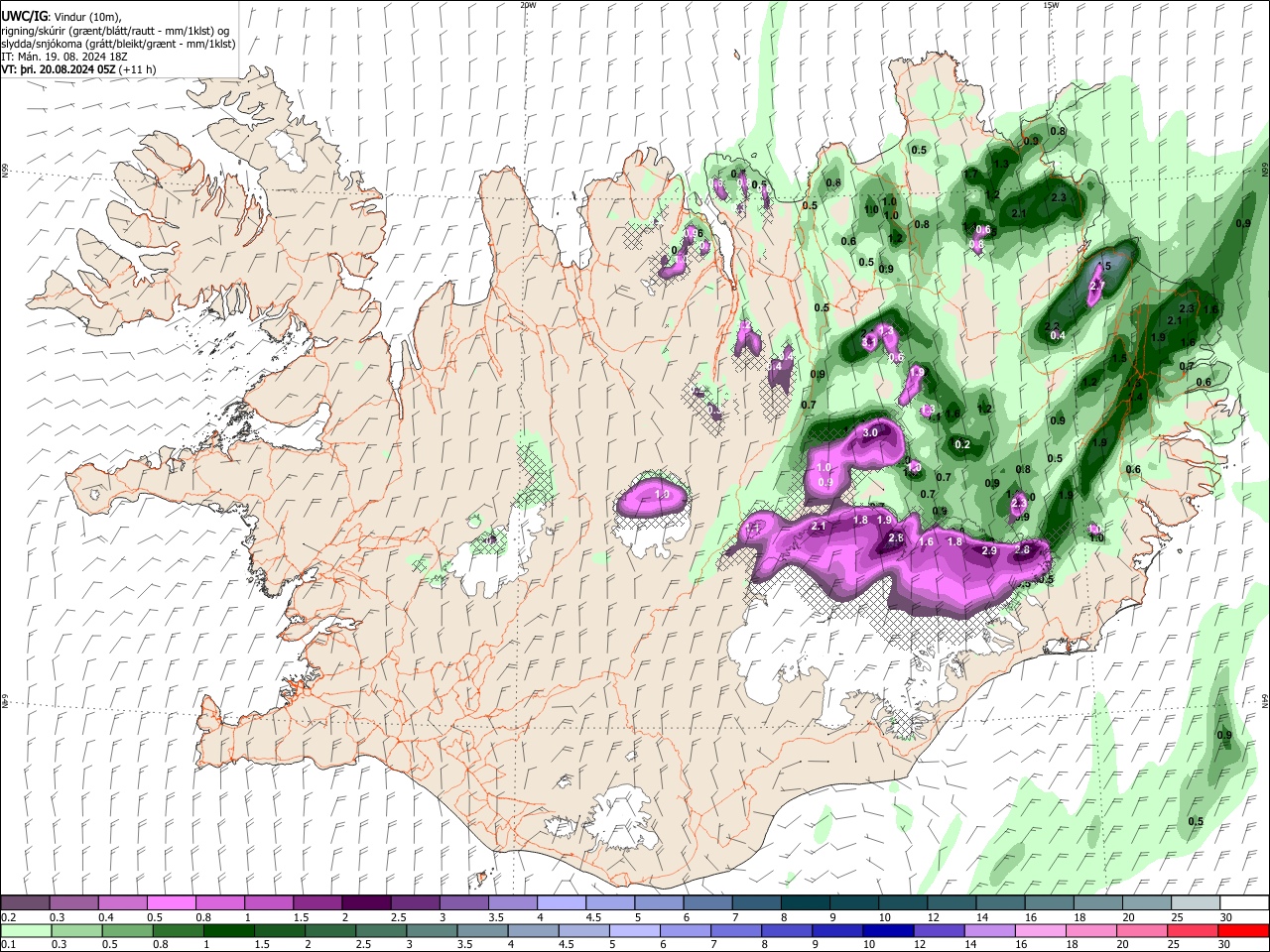
Task: Click bottom-row legend swatch between 5 and 6
Action: (635, 930)
